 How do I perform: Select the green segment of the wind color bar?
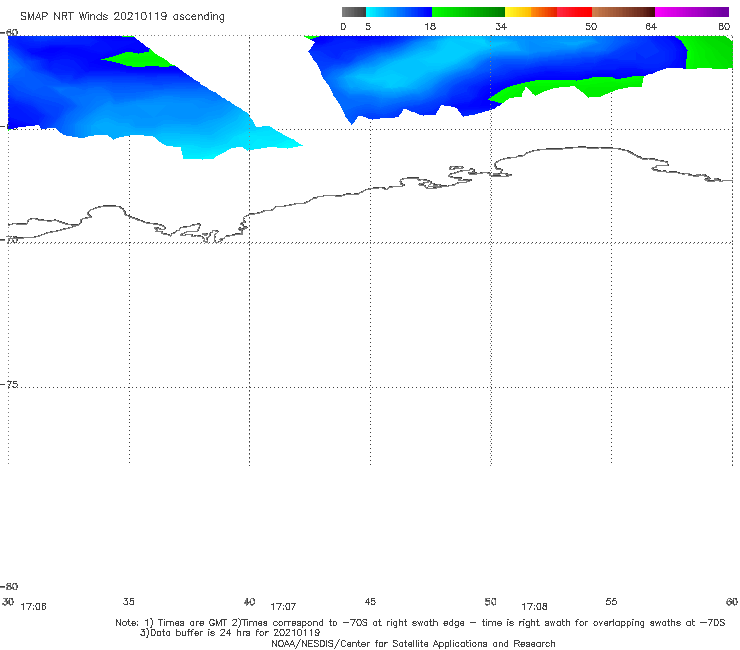point(468,12)
